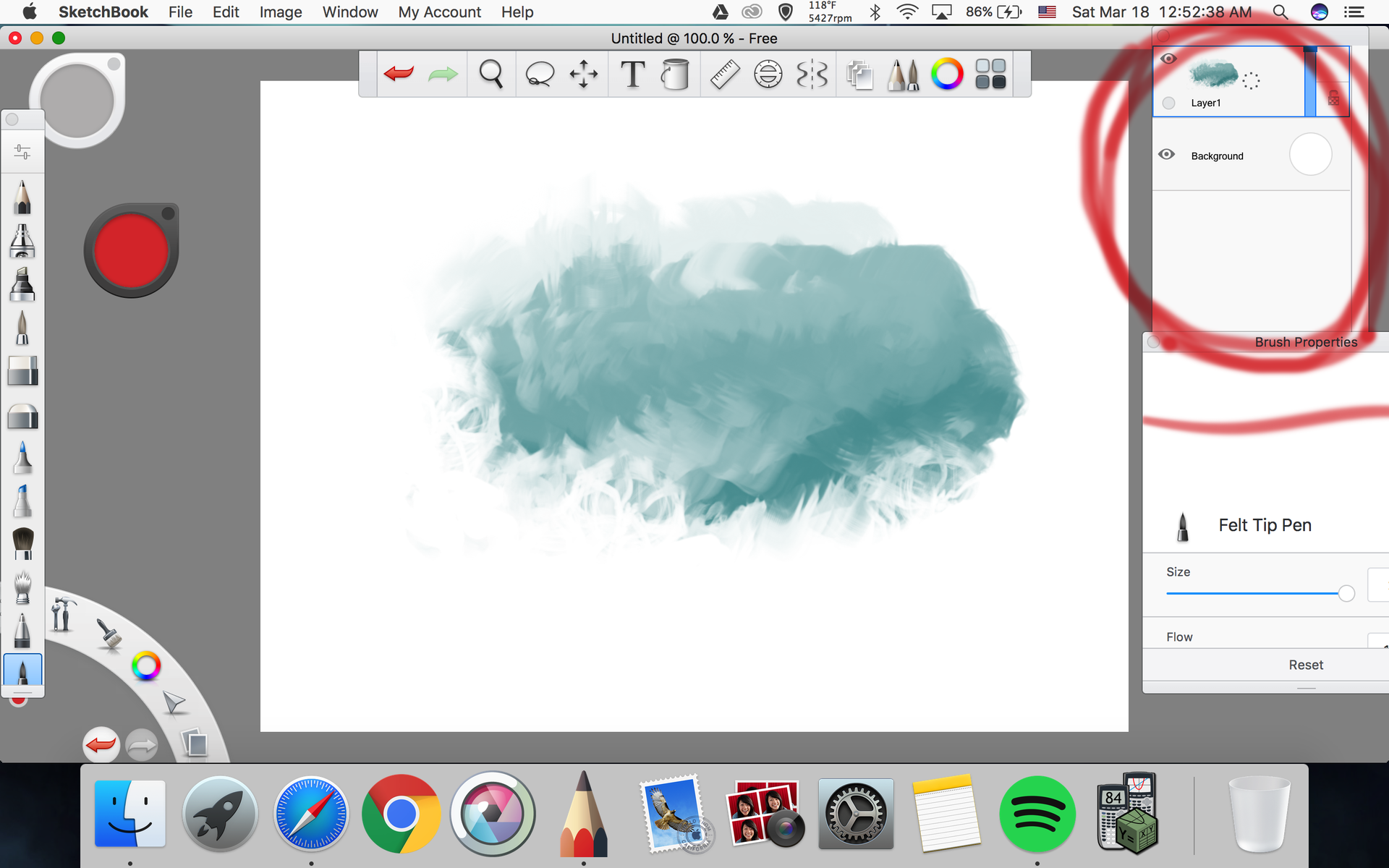1389x868 pixels.
Task: Select the Pencil brush in palette
Action: pyautogui.click(x=22, y=197)
